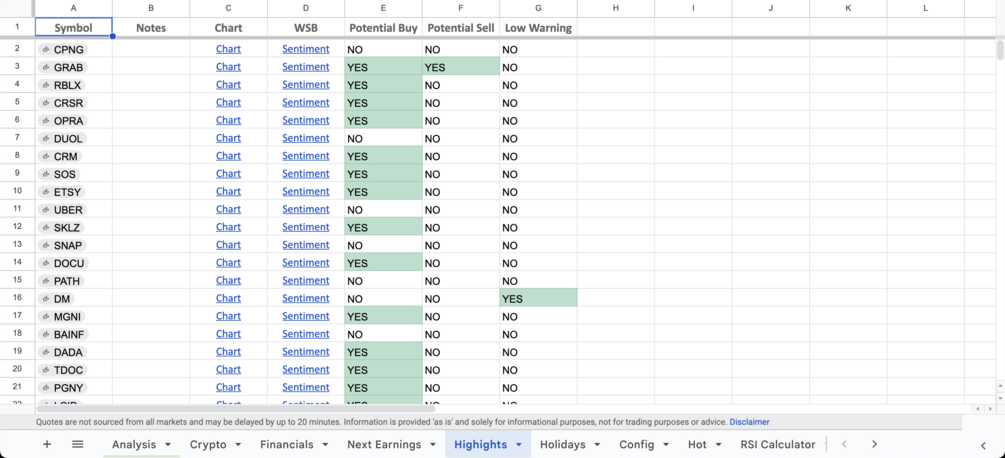Select row 16 header number

(17, 299)
